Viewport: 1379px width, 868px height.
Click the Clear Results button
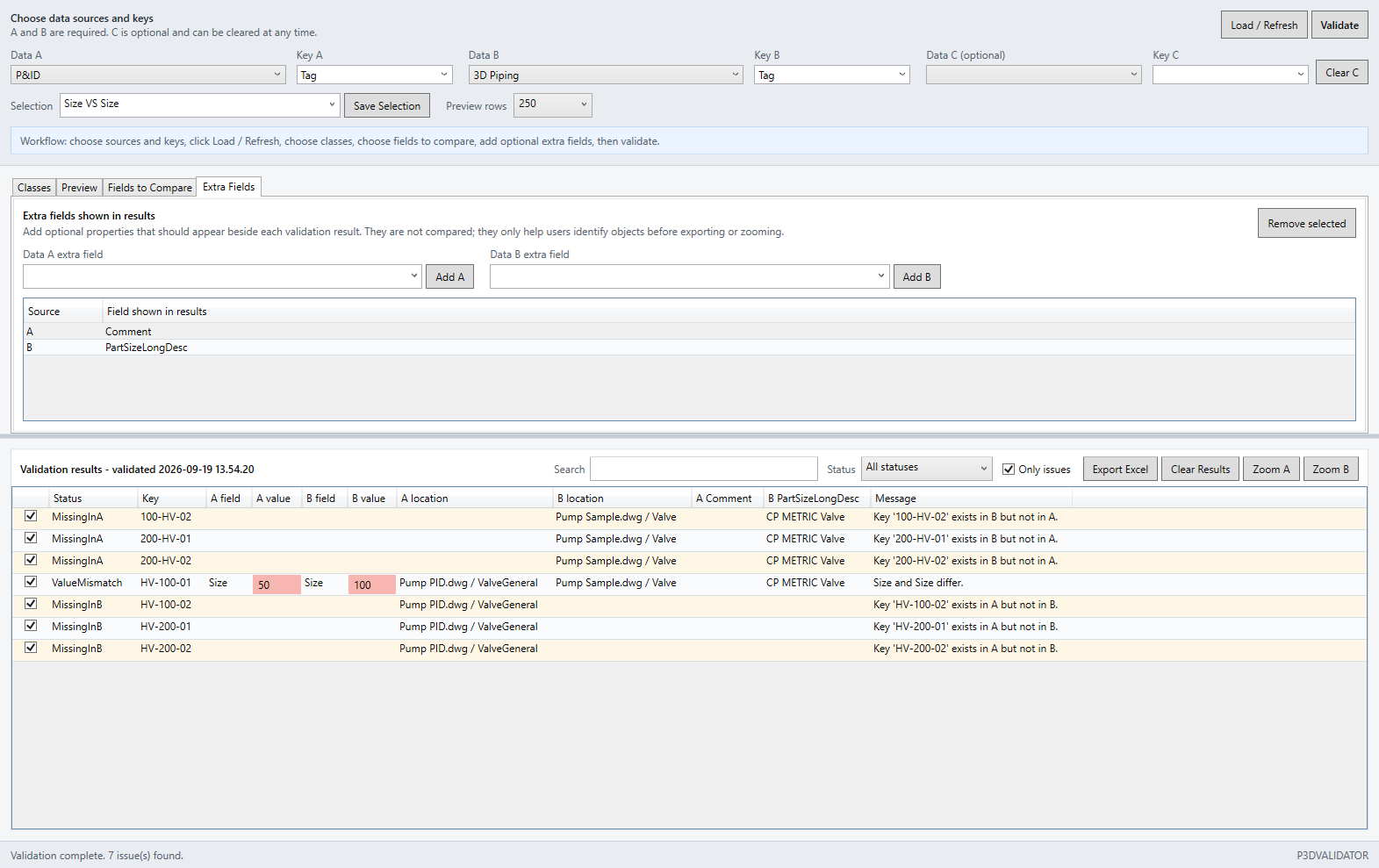tap(1200, 469)
